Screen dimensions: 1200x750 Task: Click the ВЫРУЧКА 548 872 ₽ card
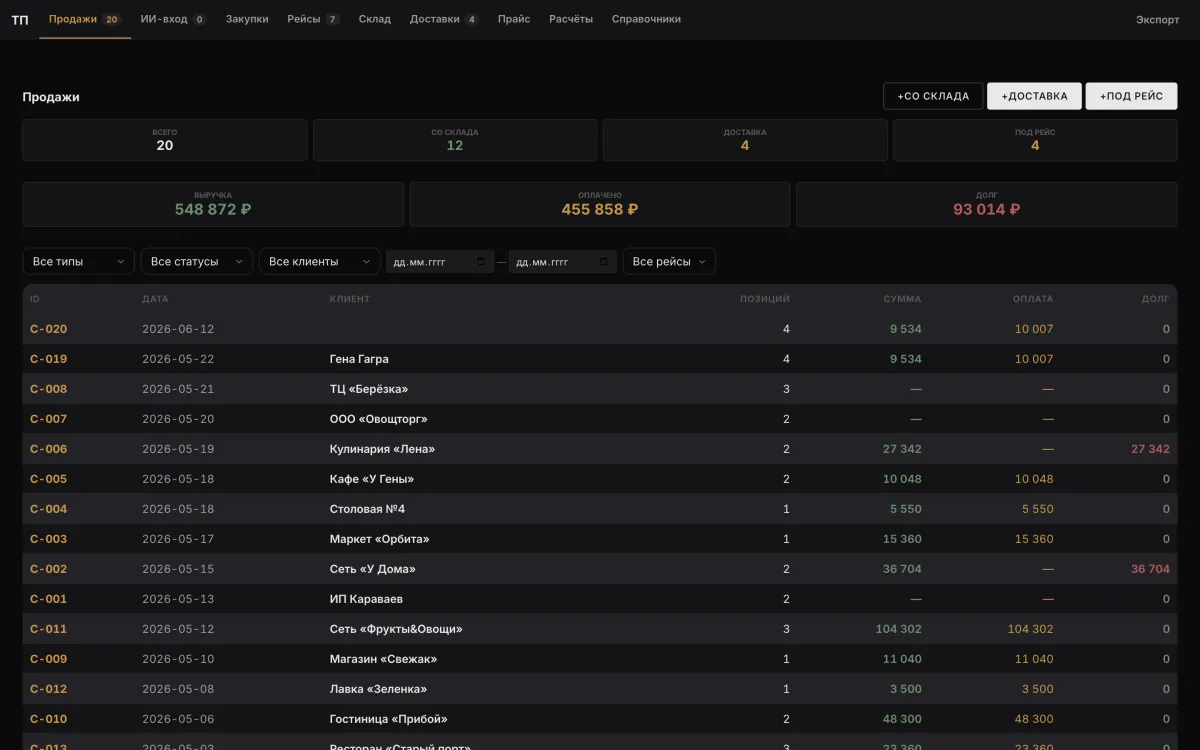point(213,204)
